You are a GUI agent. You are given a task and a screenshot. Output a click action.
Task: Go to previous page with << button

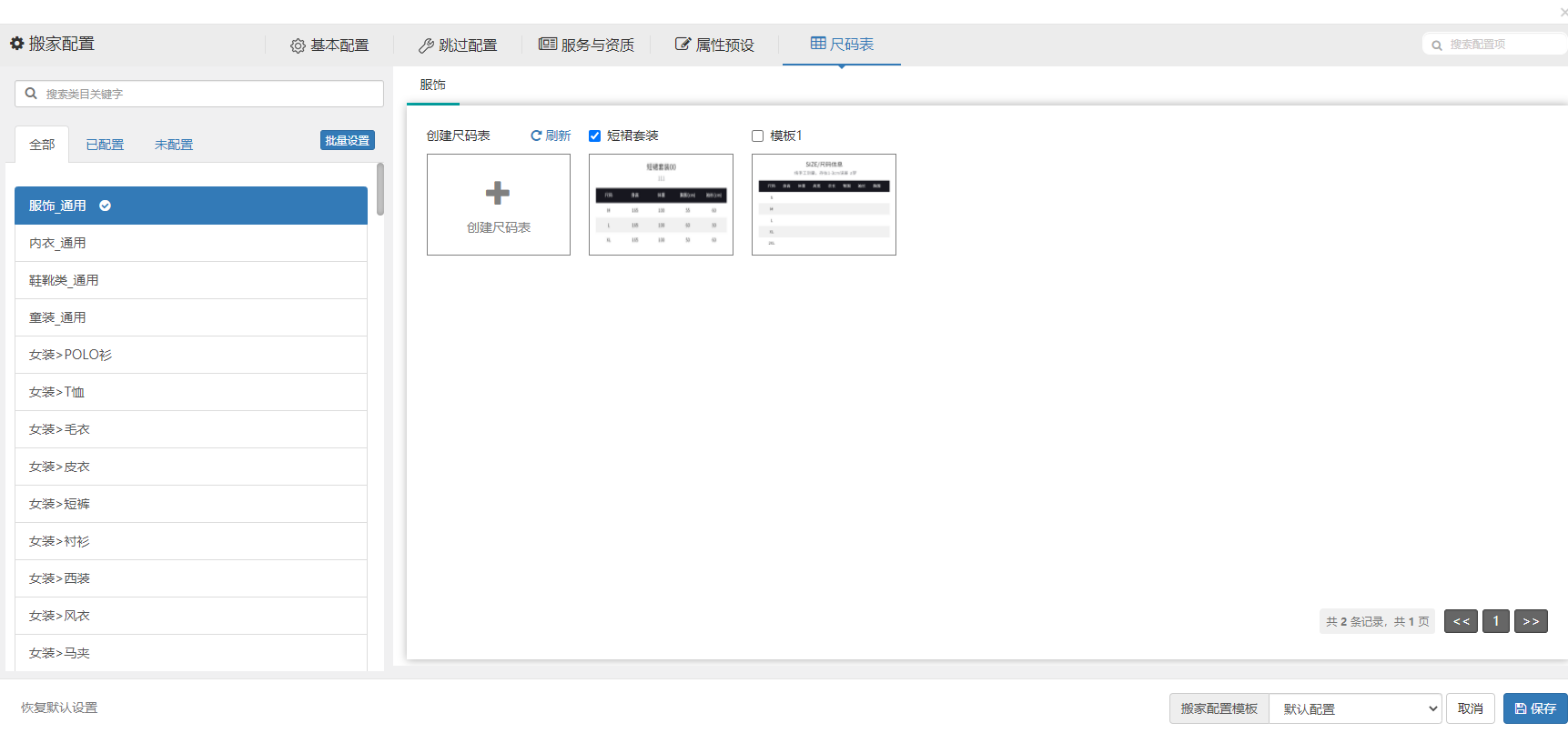[x=1461, y=621]
